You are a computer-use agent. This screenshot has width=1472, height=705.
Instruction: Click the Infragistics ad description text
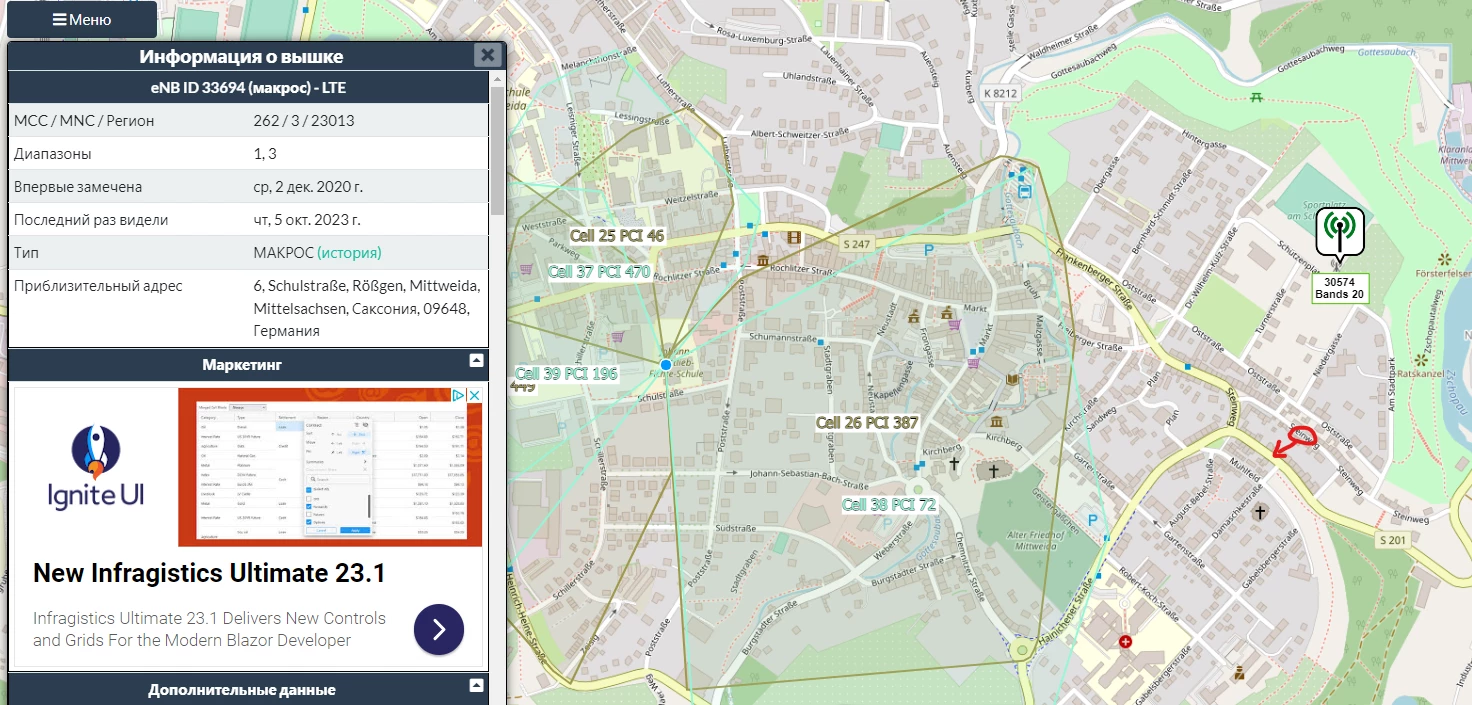(x=209, y=629)
